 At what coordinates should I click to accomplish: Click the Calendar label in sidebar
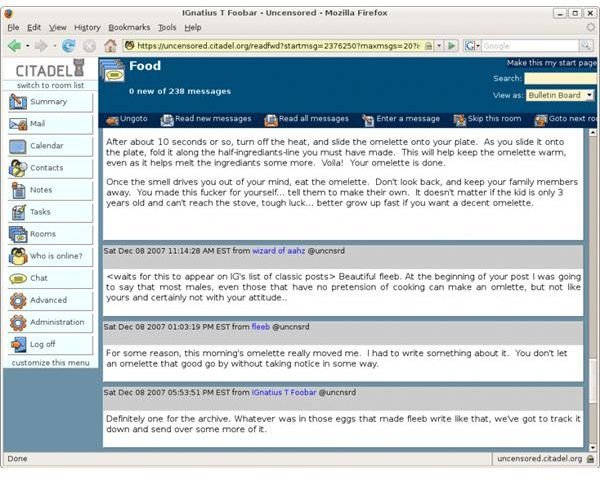tap(47, 146)
